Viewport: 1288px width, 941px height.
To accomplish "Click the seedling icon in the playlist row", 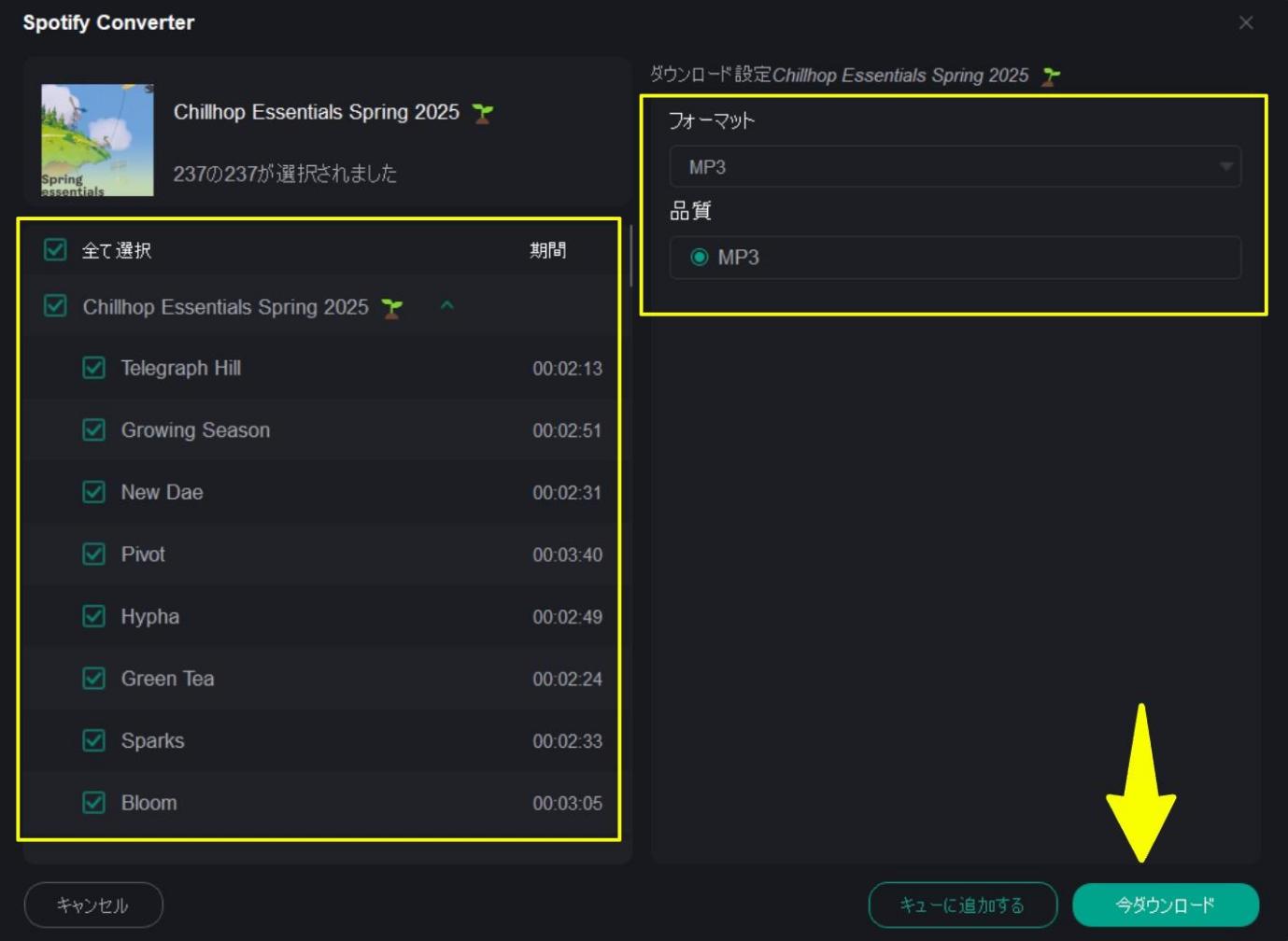I will (x=392, y=308).
